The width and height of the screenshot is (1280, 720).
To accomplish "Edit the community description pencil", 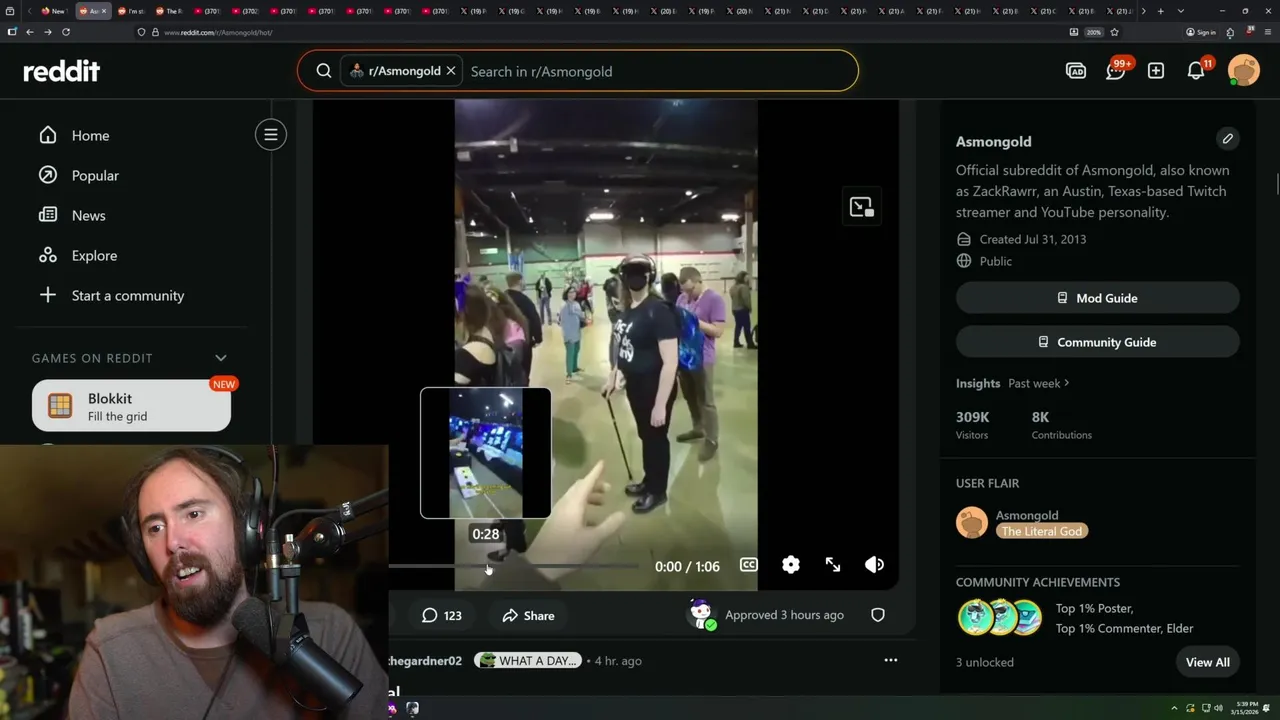I will click(1227, 139).
